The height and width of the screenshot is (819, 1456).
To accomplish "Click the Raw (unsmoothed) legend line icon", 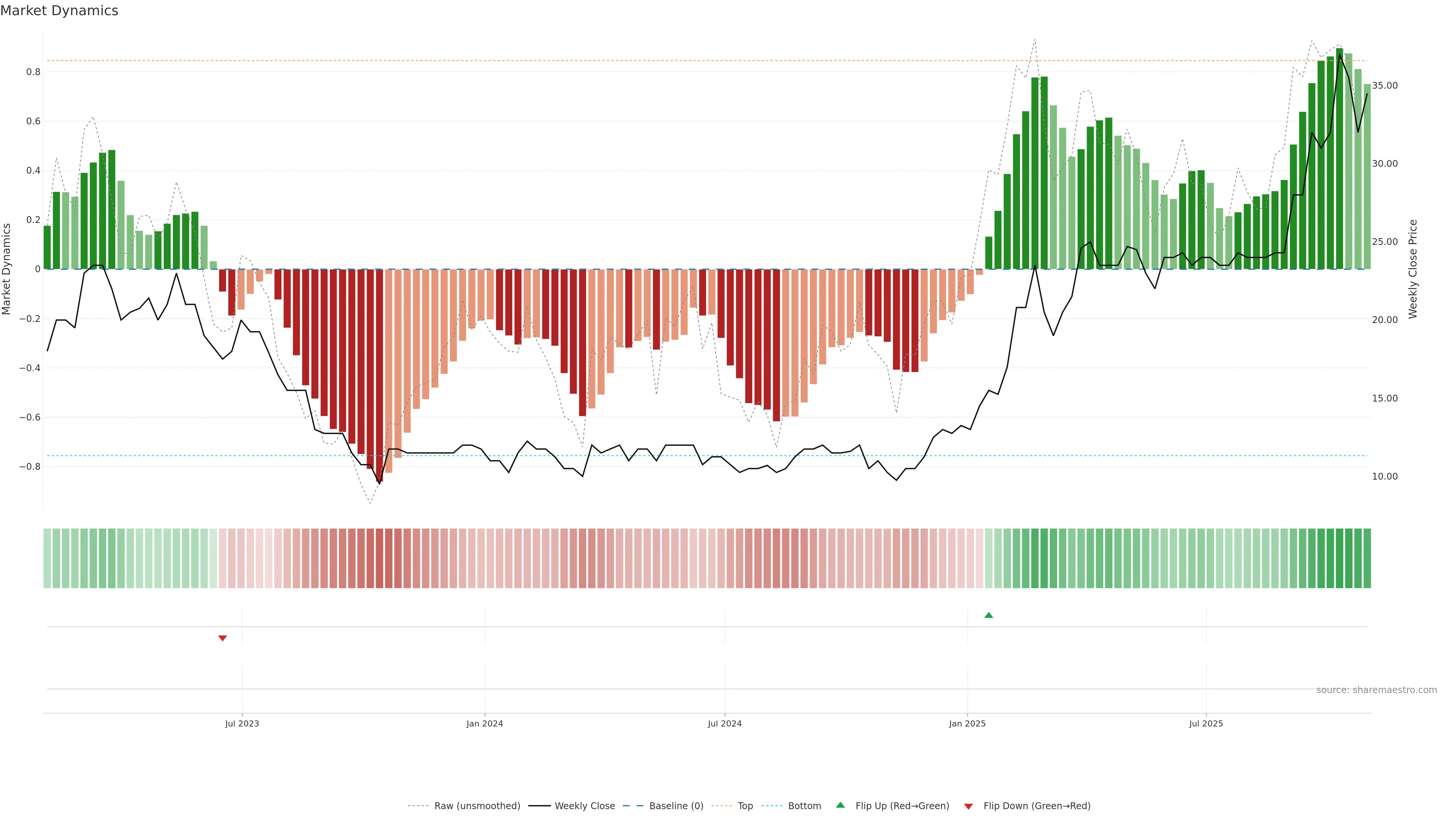I will tap(418, 806).
